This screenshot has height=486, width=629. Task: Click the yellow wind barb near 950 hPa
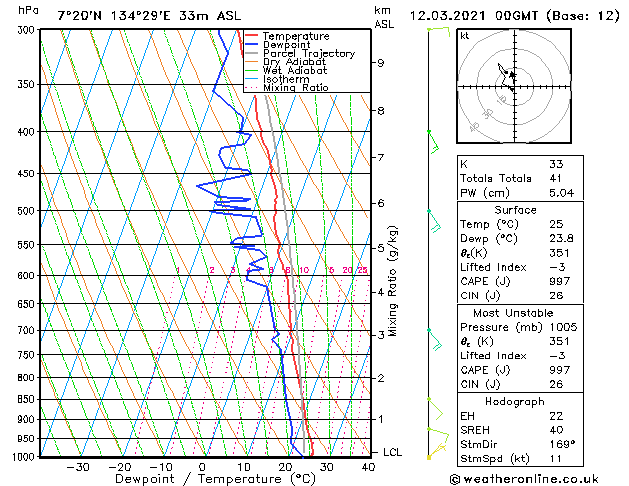[x=435, y=433]
